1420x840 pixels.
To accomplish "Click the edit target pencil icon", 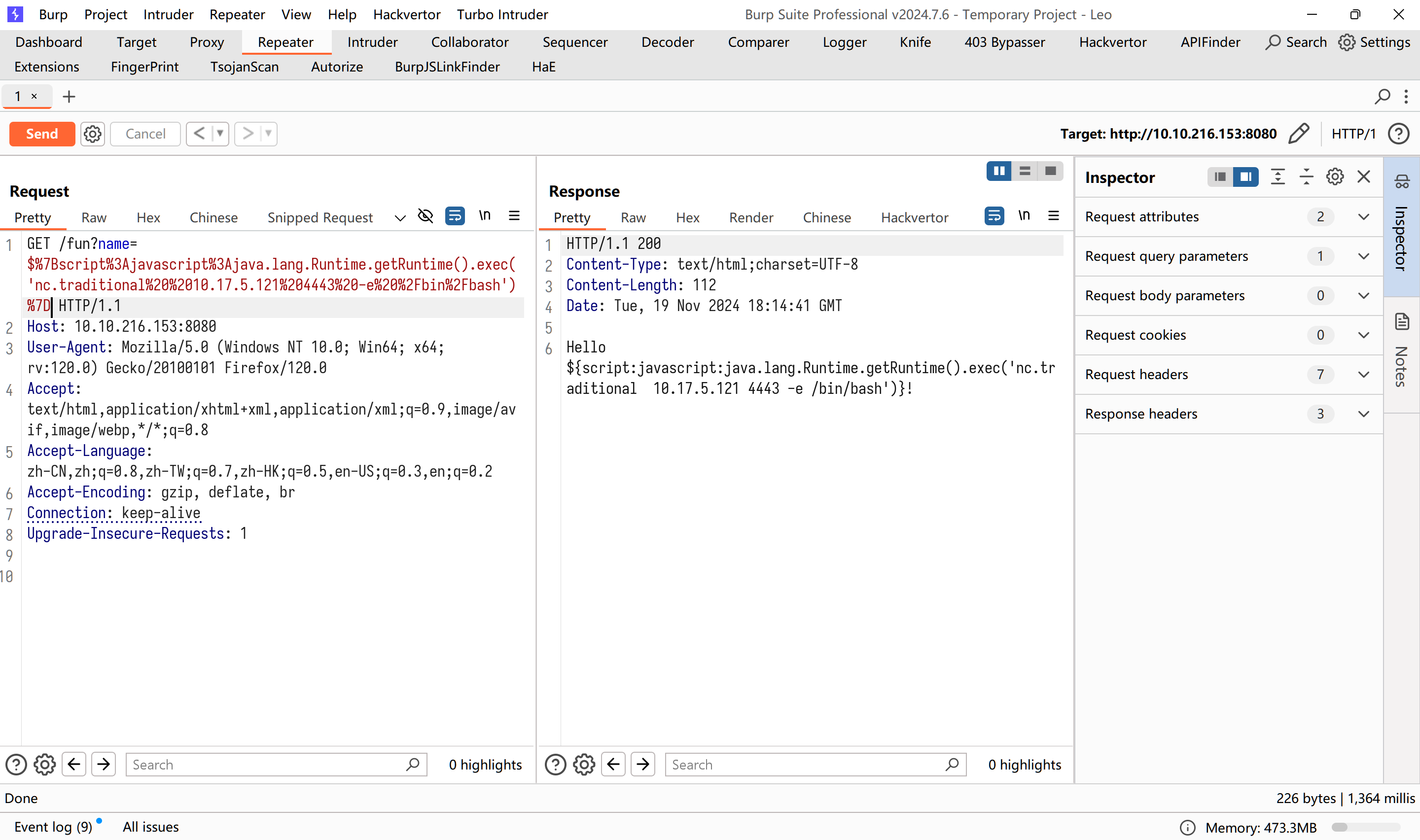I will (x=1299, y=134).
